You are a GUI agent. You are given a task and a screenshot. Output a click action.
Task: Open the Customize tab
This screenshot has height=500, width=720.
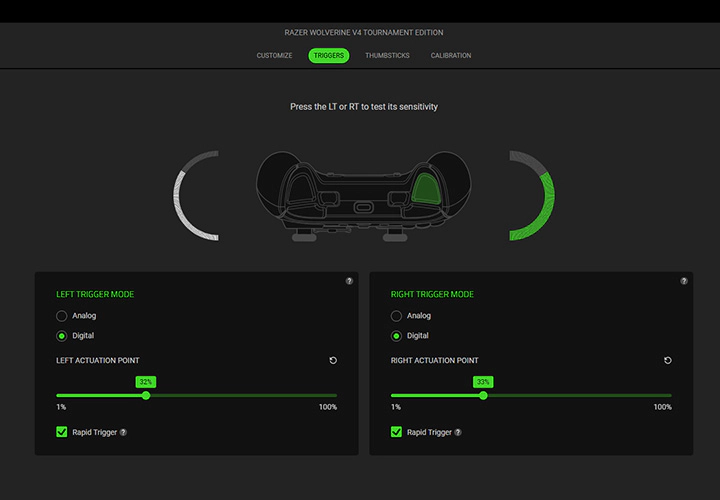pyautogui.click(x=274, y=56)
